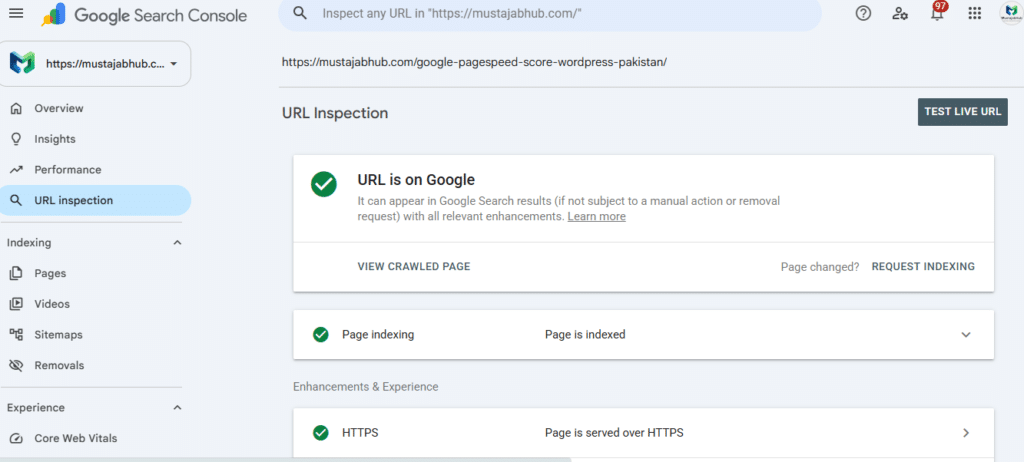Click 'Enhancements & Experience' label
This screenshot has height=462, width=1024.
click(x=366, y=387)
